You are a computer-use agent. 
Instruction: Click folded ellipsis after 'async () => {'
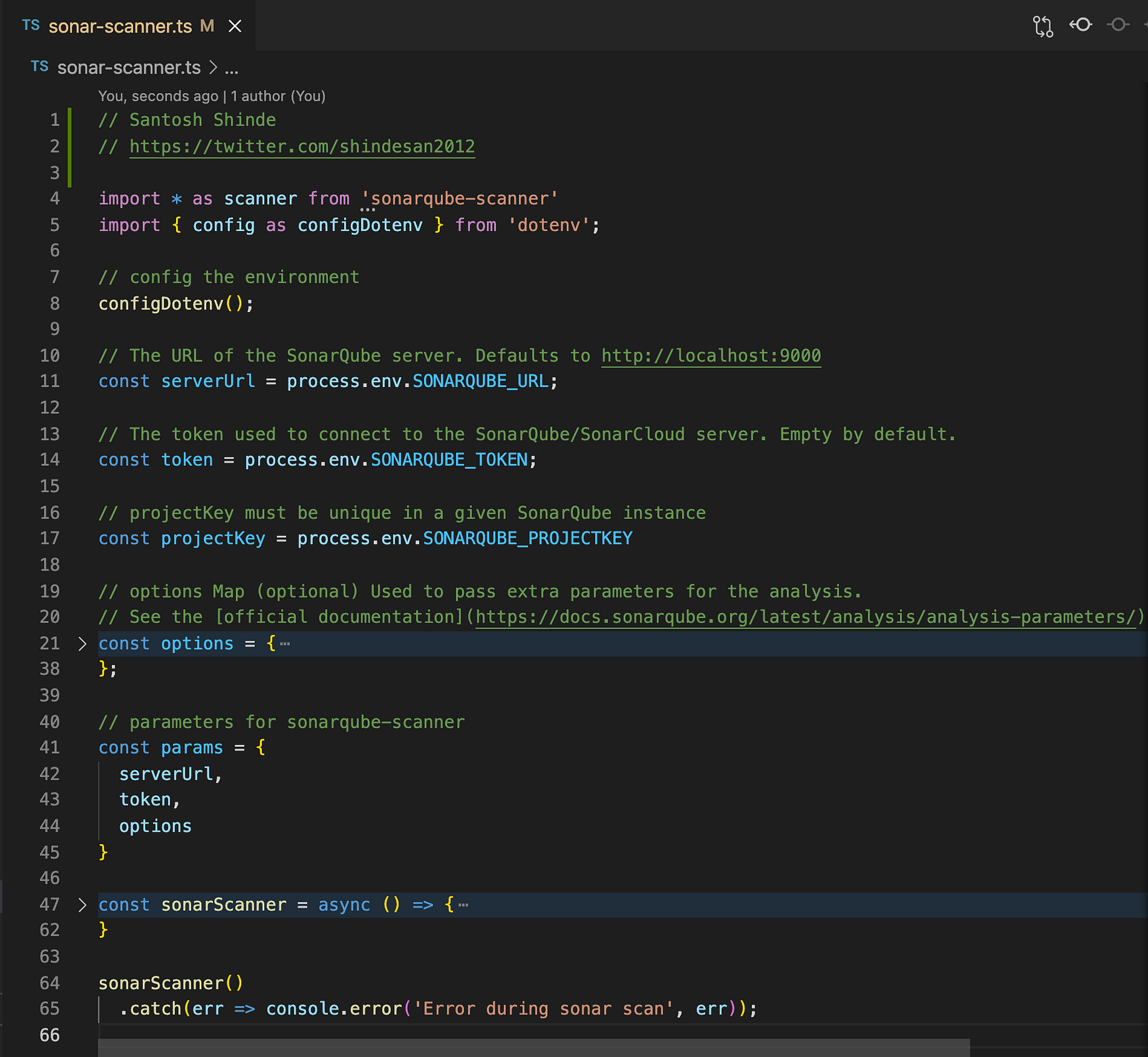click(463, 905)
